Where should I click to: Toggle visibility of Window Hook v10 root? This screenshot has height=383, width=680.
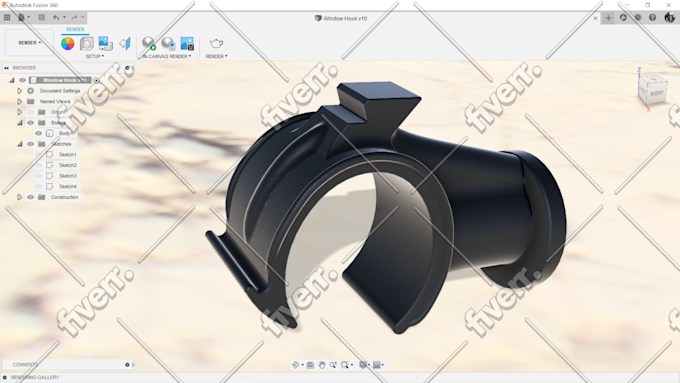click(x=23, y=80)
